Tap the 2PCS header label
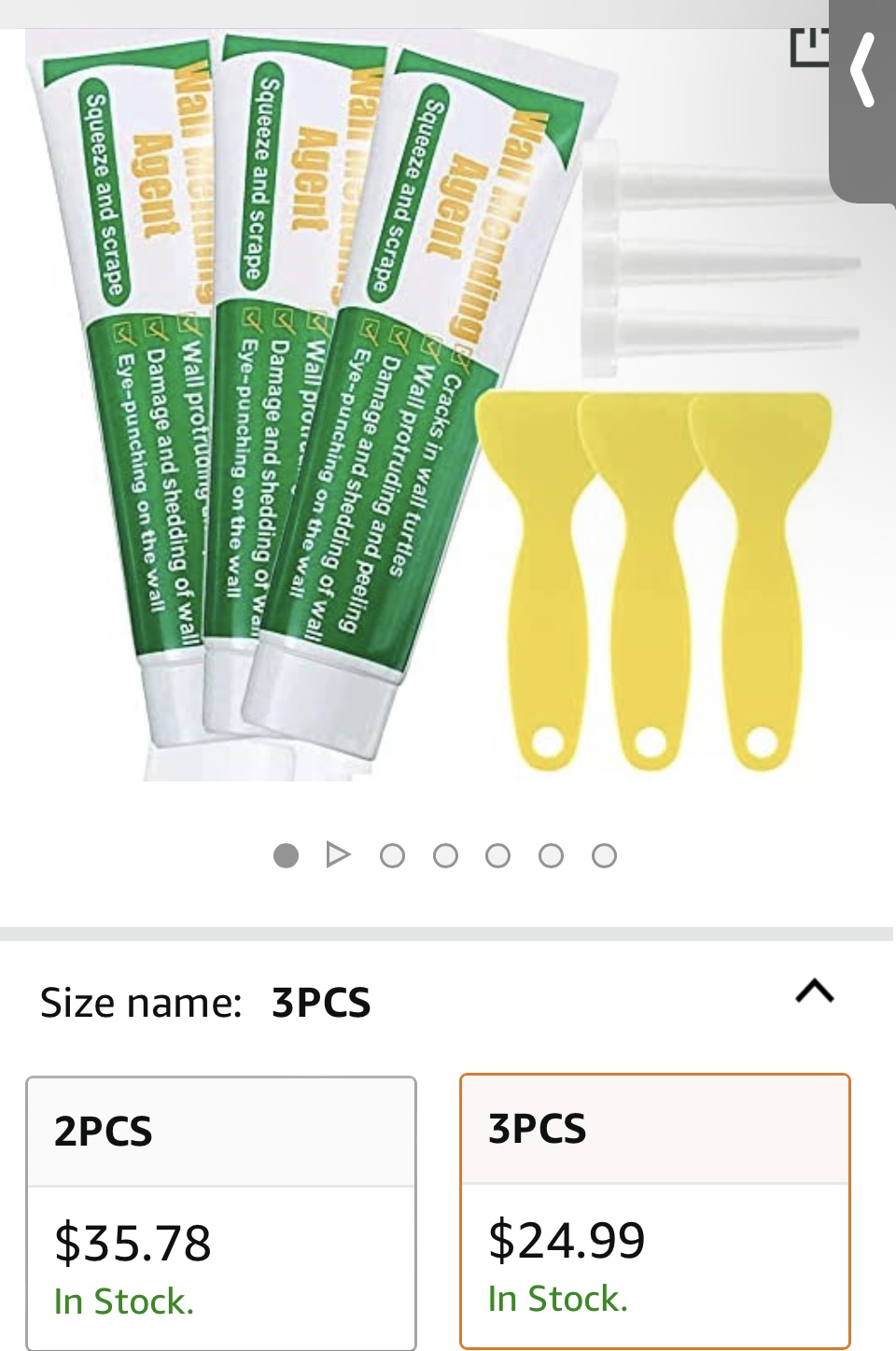The height and width of the screenshot is (1351, 896). click(x=104, y=1132)
